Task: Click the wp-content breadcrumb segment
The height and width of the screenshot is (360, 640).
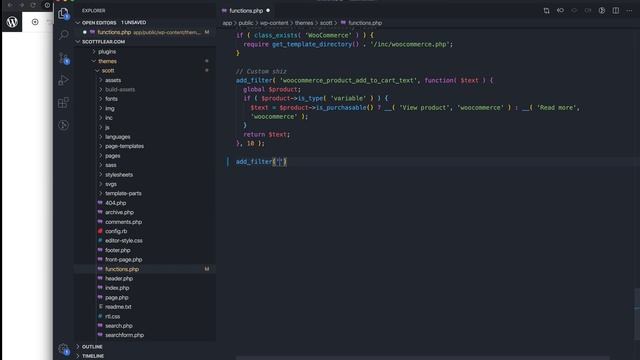Action: 274,23
